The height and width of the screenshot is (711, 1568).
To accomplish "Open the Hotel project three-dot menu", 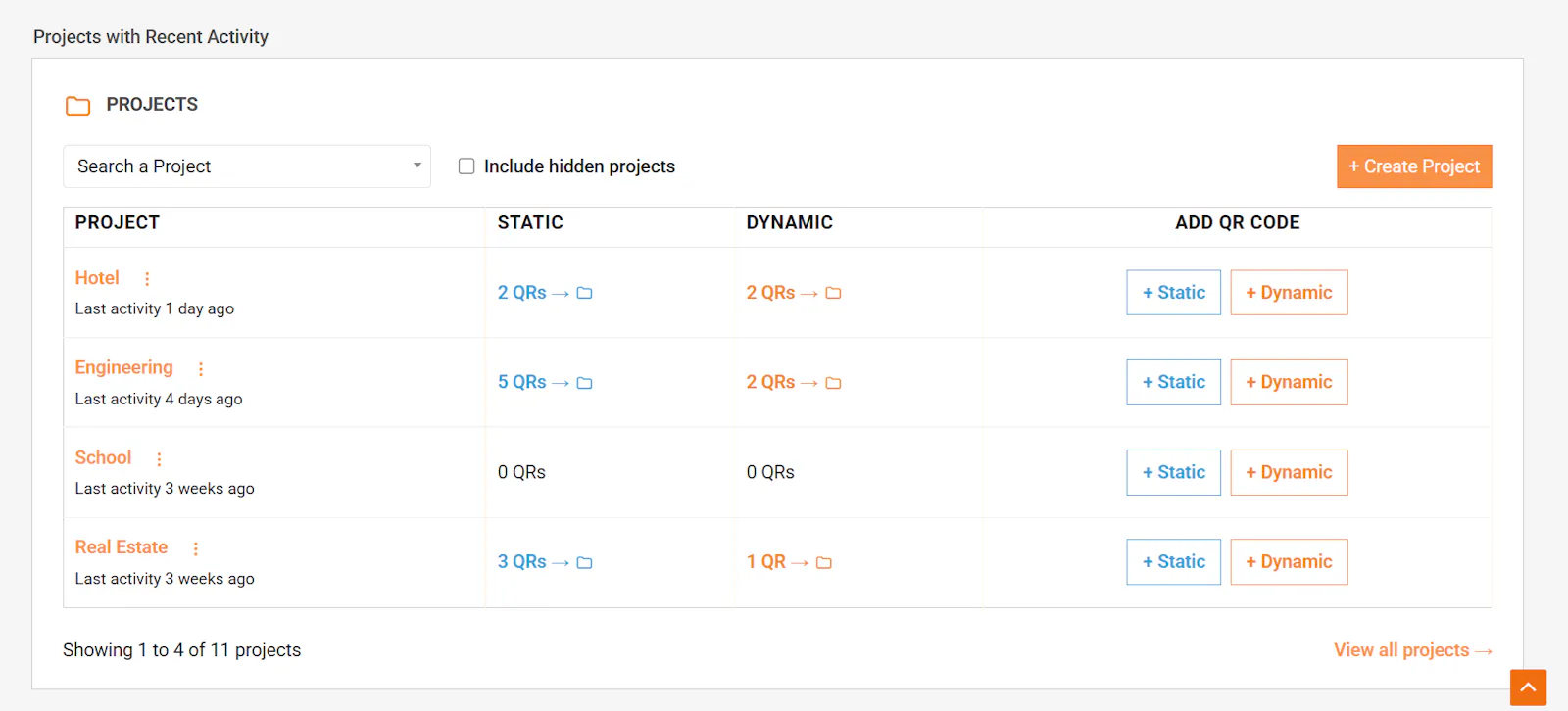I will (x=147, y=279).
